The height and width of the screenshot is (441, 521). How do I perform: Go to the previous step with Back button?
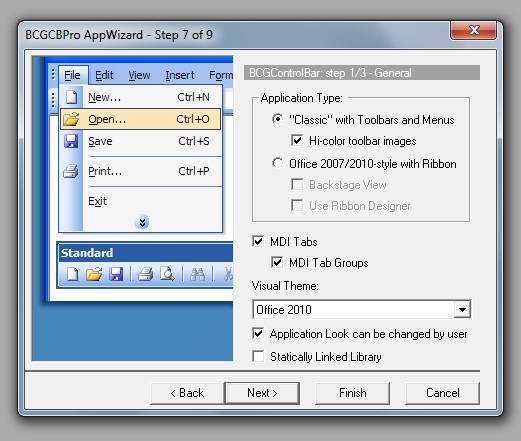(x=187, y=393)
